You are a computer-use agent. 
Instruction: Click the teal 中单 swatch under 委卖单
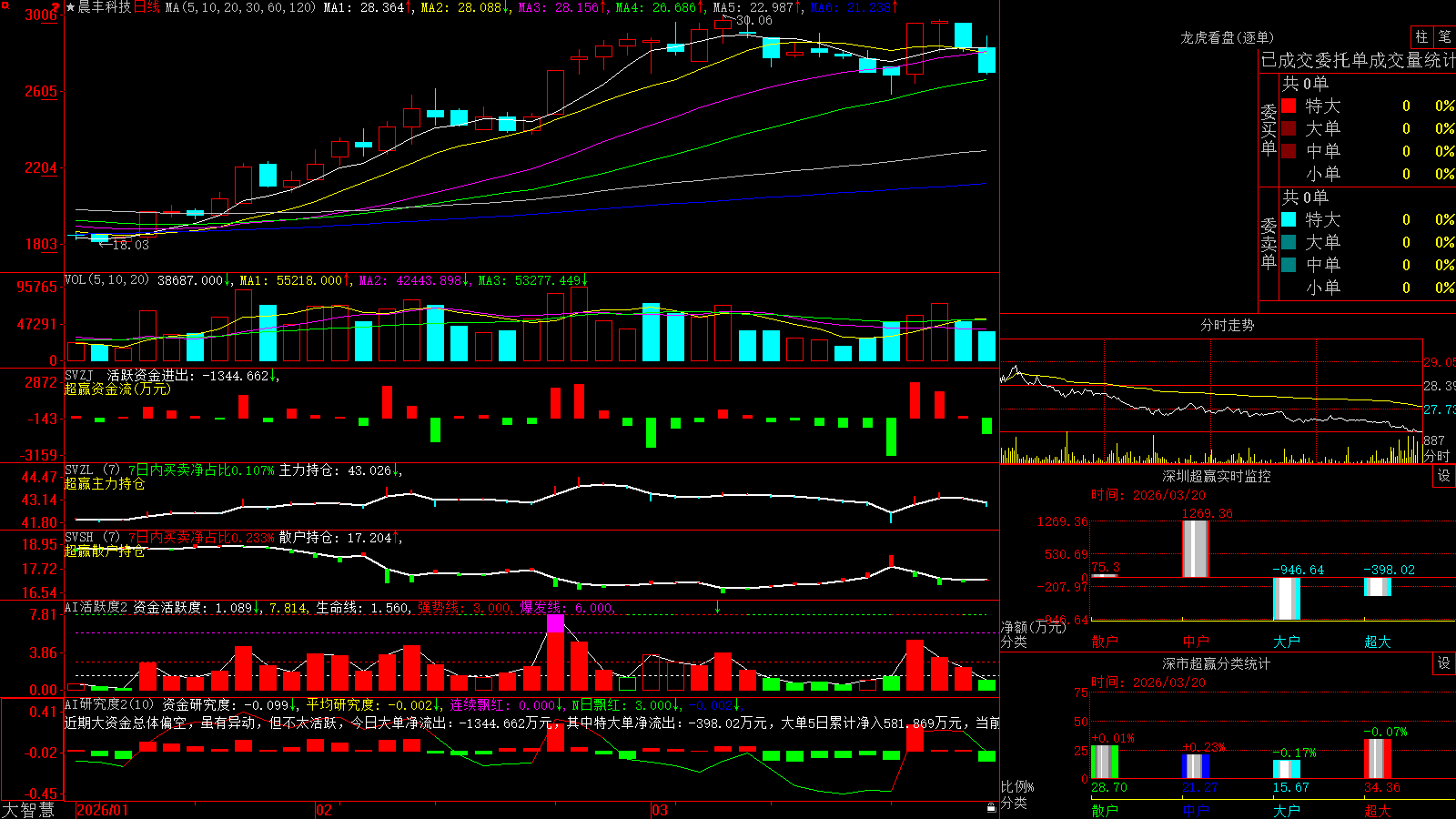tap(1289, 264)
